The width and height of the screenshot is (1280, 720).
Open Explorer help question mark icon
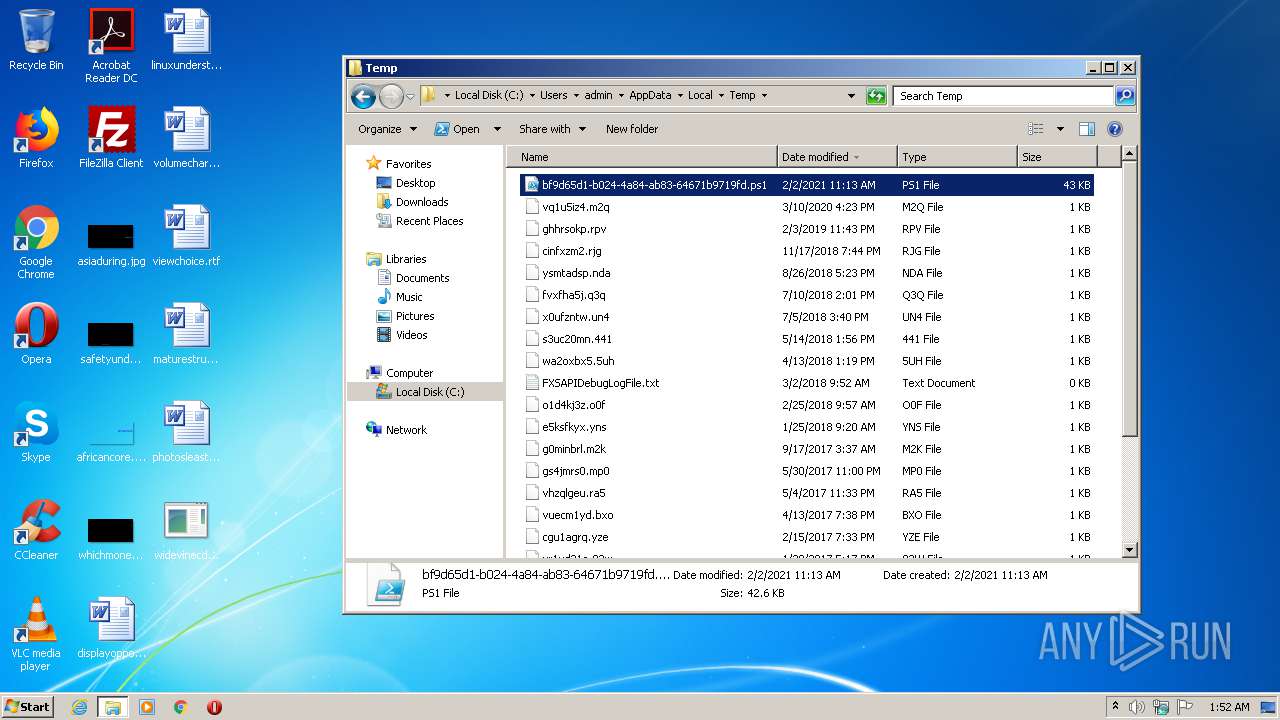(1115, 129)
